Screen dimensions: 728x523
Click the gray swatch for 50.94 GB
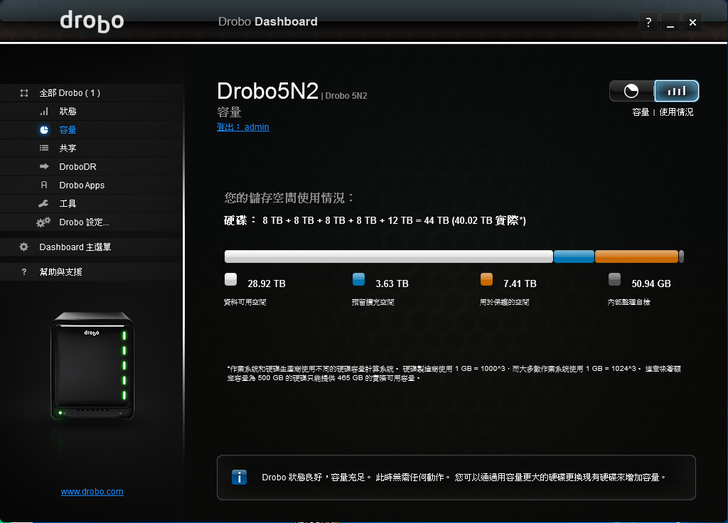click(614, 279)
